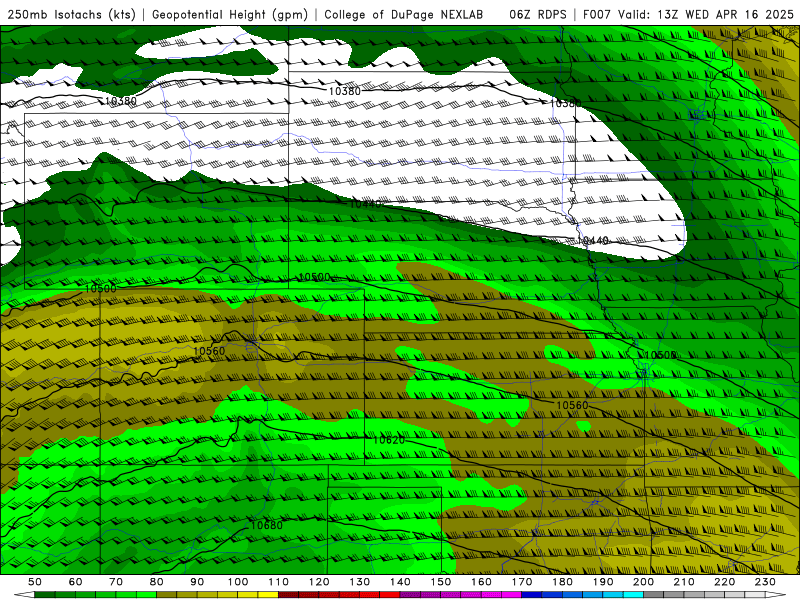Screen dimensions: 800x600
Task: Click the 80 value on the color bar
Action: [157, 582]
